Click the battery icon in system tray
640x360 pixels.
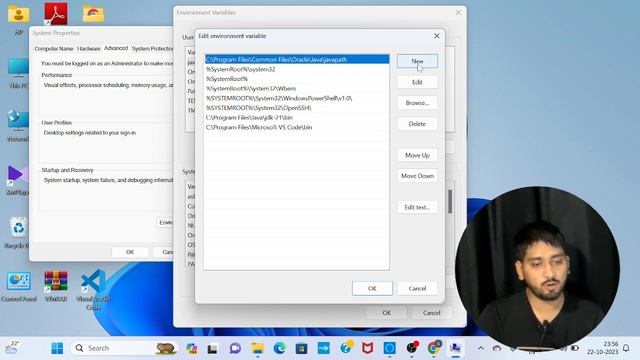pos(575,348)
